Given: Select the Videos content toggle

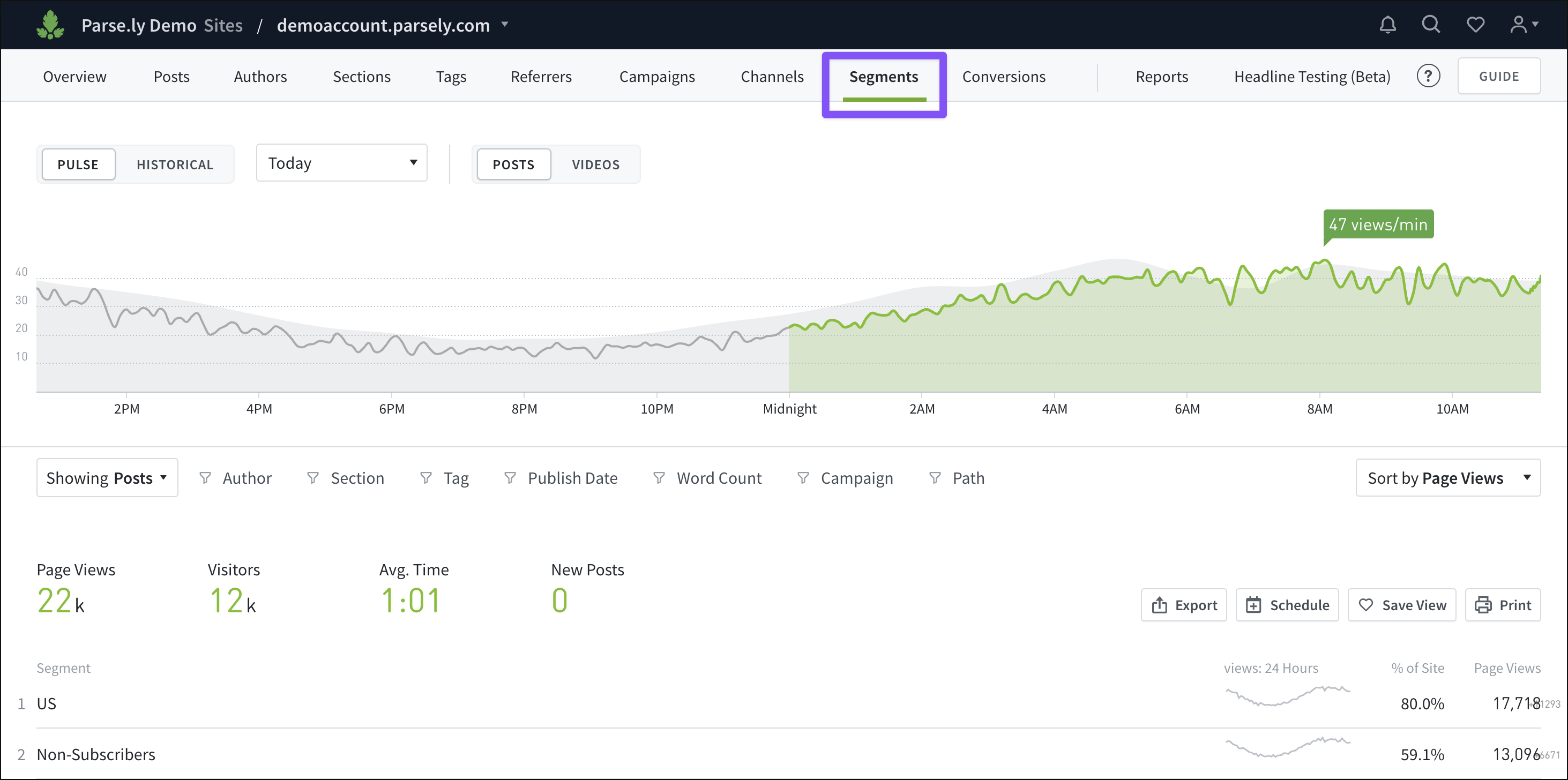Looking at the screenshot, I should point(595,164).
